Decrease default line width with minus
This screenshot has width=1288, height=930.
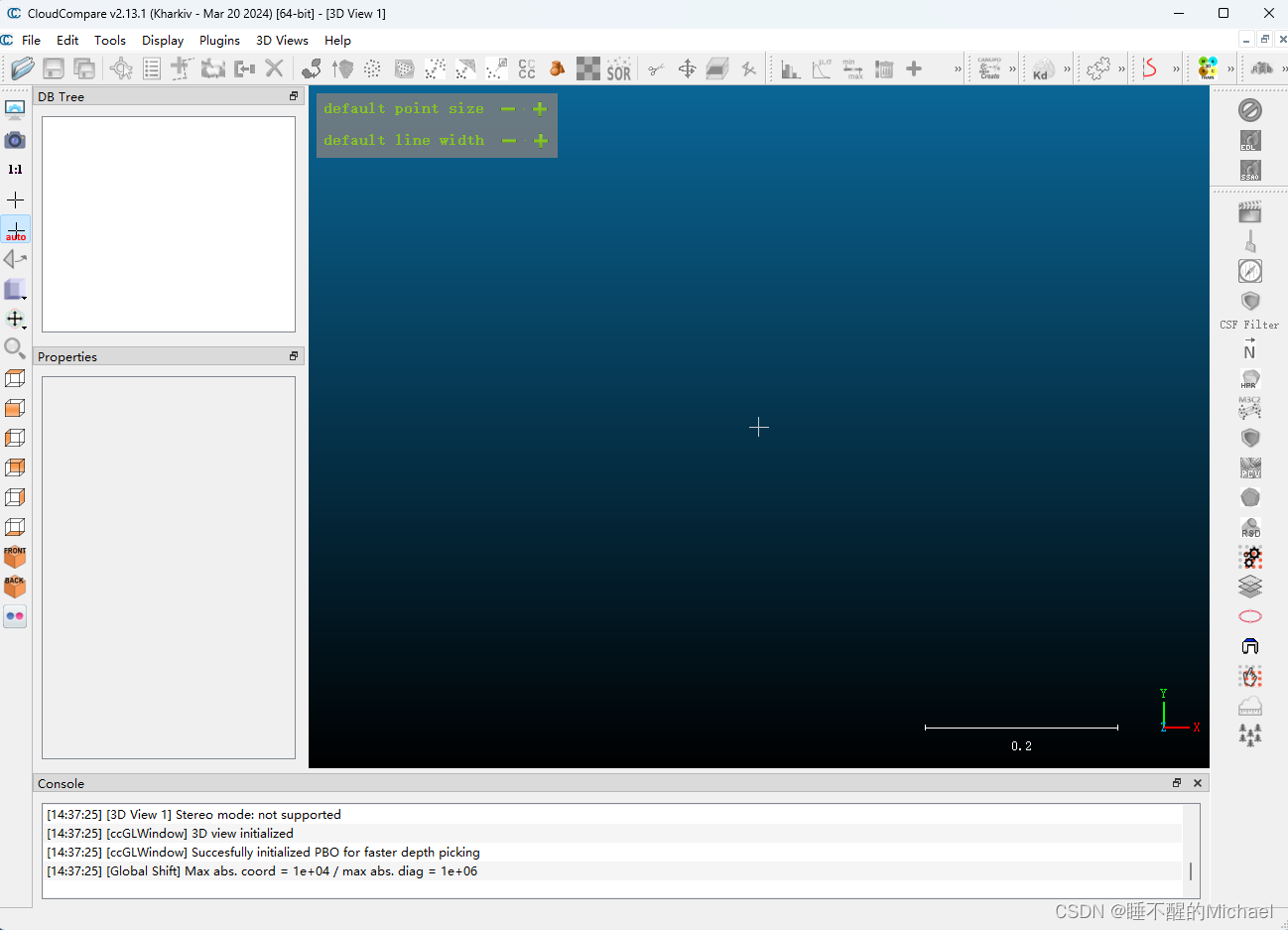[x=508, y=141]
